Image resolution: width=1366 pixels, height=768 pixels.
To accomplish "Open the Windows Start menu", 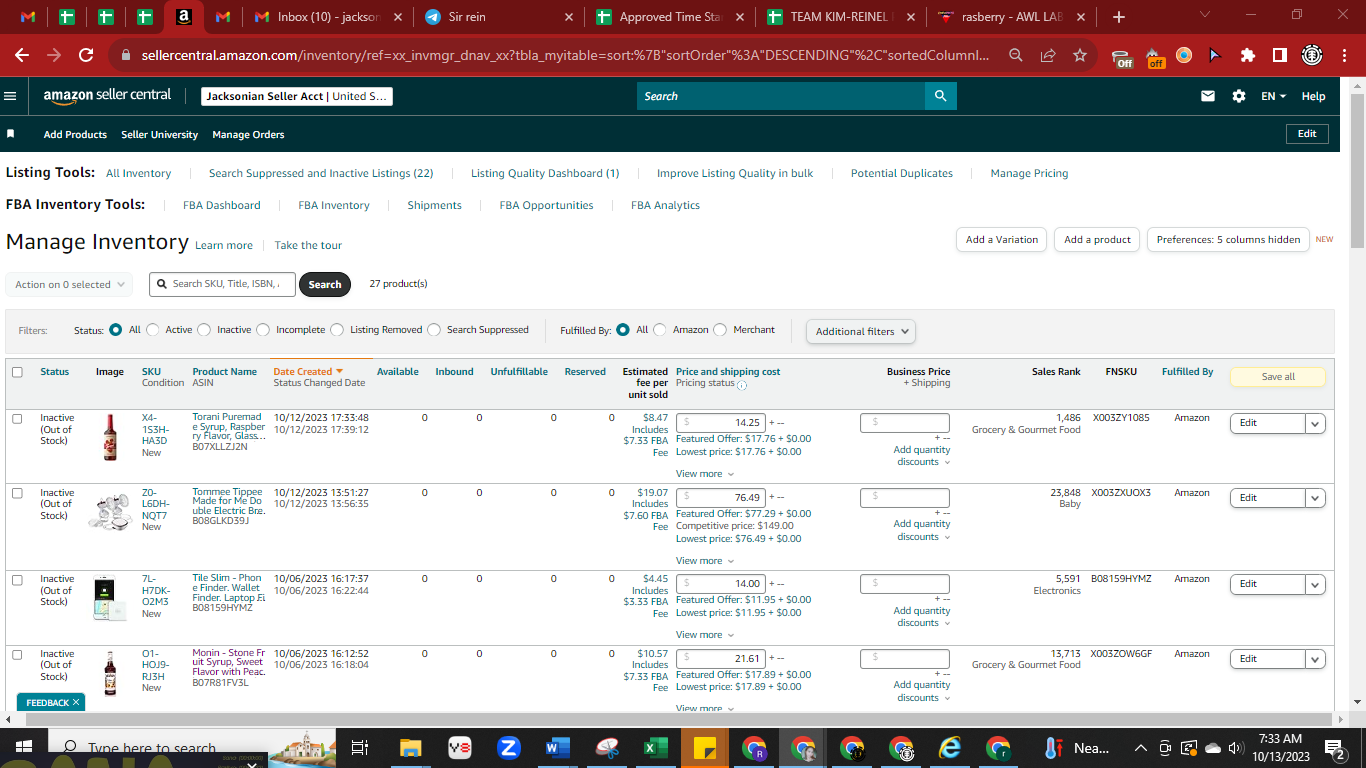I will 24,748.
